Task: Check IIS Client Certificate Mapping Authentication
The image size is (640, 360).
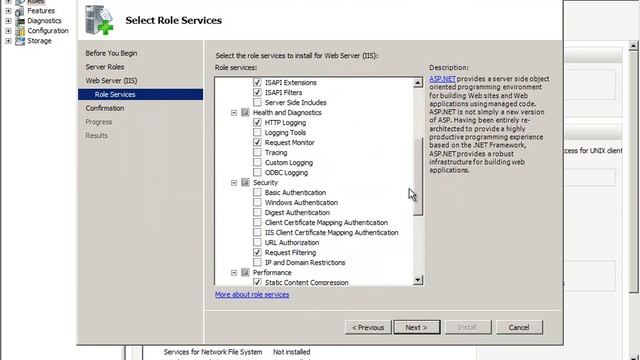Action: point(257,232)
